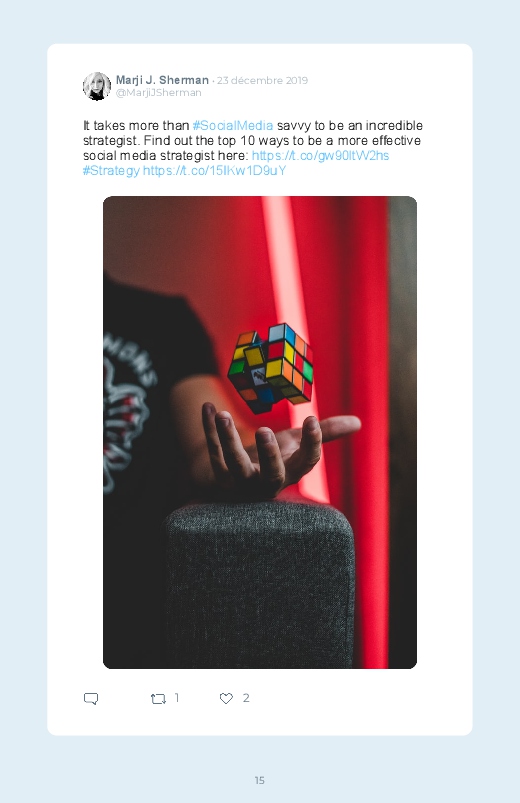Viewport: 520px width, 803px height.
Task: Click the gray sofa armrest in the photo
Action: (x=259, y=585)
